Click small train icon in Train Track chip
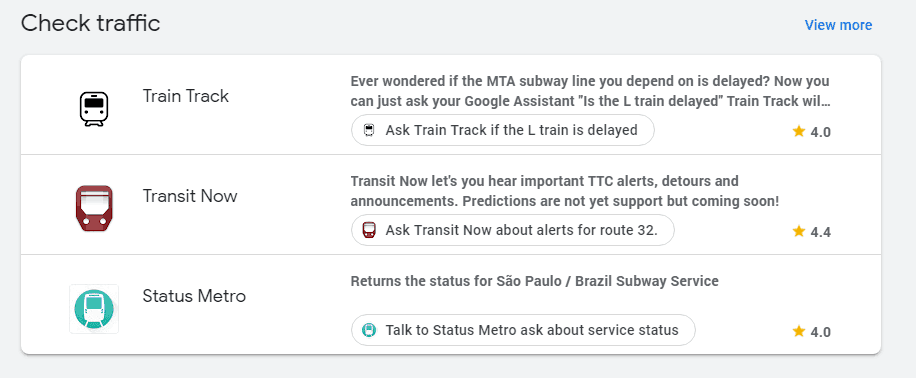The image size is (916, 378). click(x=369, y=130)
